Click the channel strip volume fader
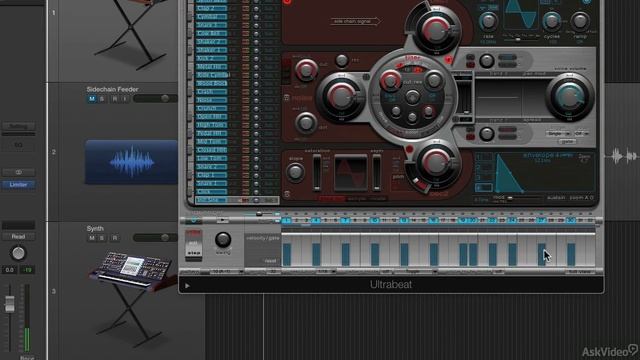The width and height of the screenshot is (640, 360). tap(9, 304)
